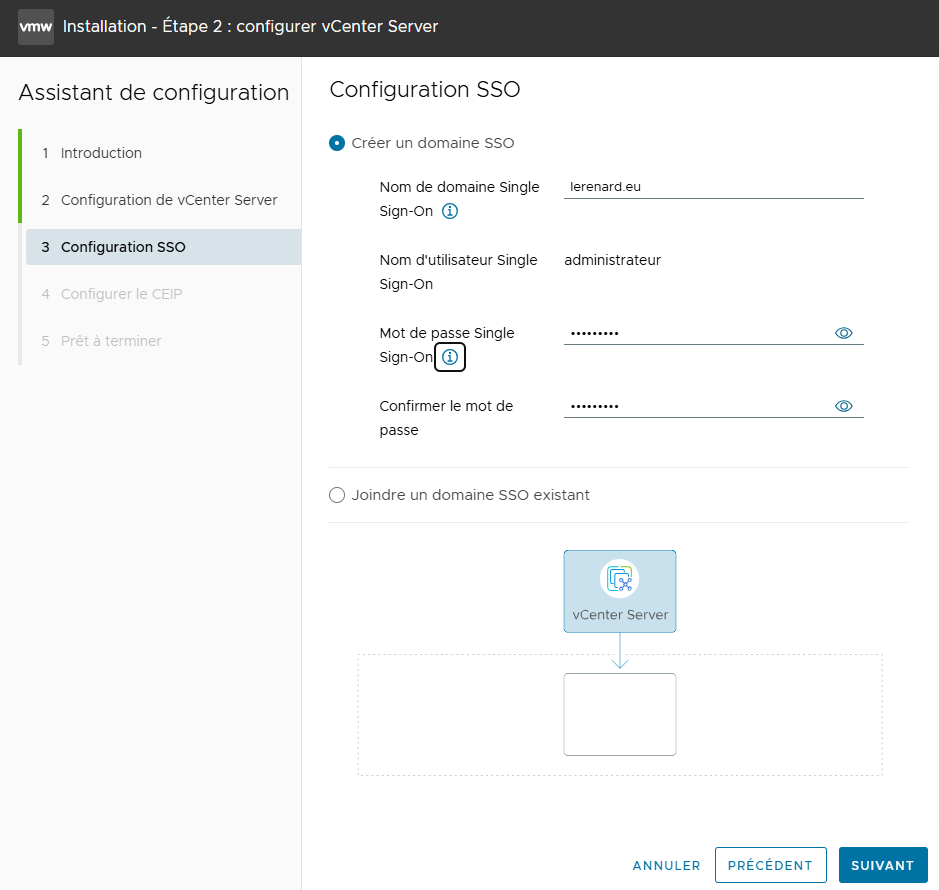Cancel the wizard with ANNULER

point(666,865)
